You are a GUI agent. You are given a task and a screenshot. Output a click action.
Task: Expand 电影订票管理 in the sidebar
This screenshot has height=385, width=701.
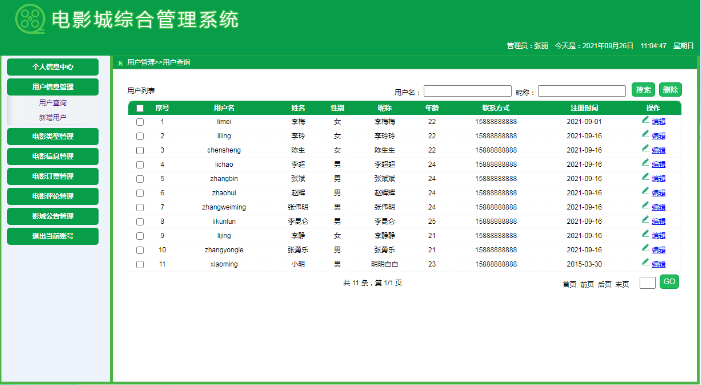coord(53,176)
